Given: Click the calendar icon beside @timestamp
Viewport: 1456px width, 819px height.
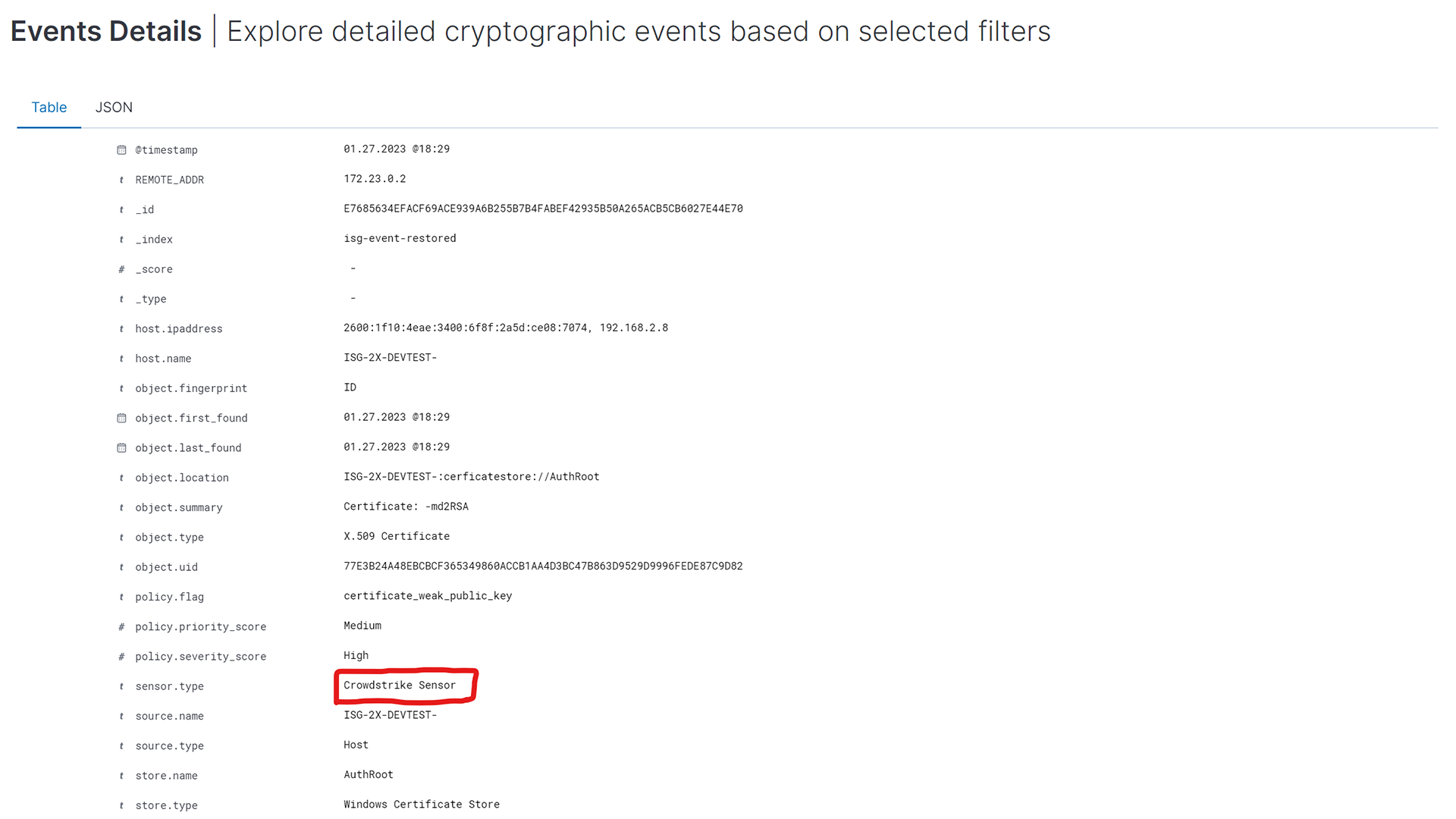Looking at the screenshot, I should [121, 150].
